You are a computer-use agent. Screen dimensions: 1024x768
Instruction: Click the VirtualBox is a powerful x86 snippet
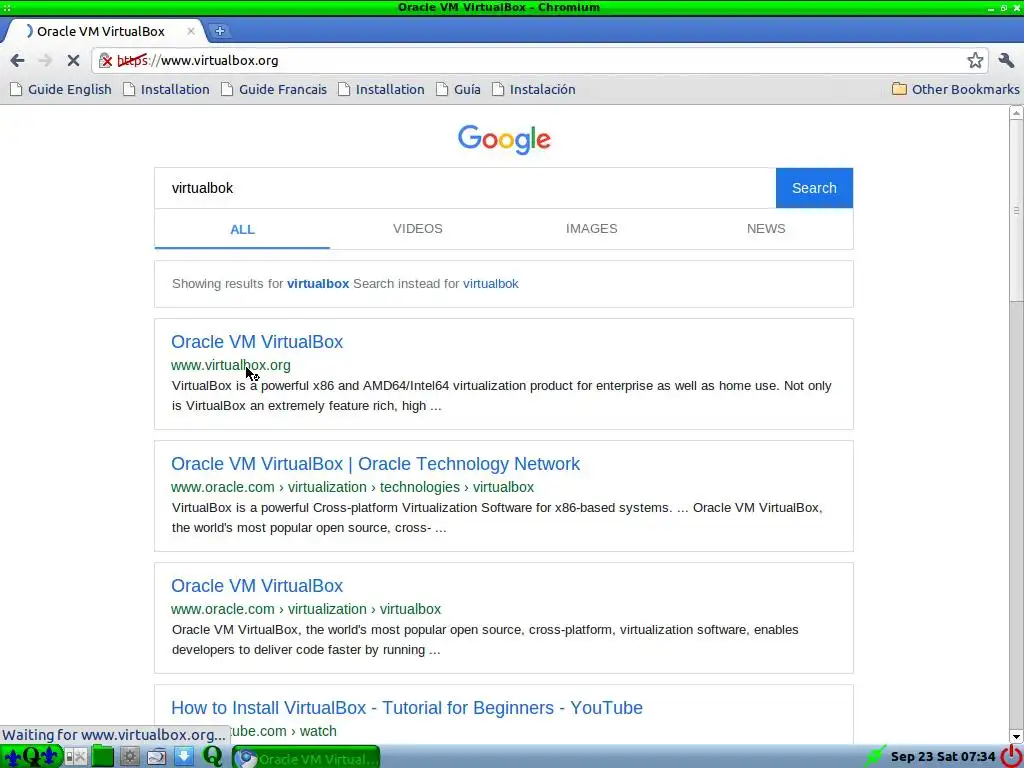point(502,396)
